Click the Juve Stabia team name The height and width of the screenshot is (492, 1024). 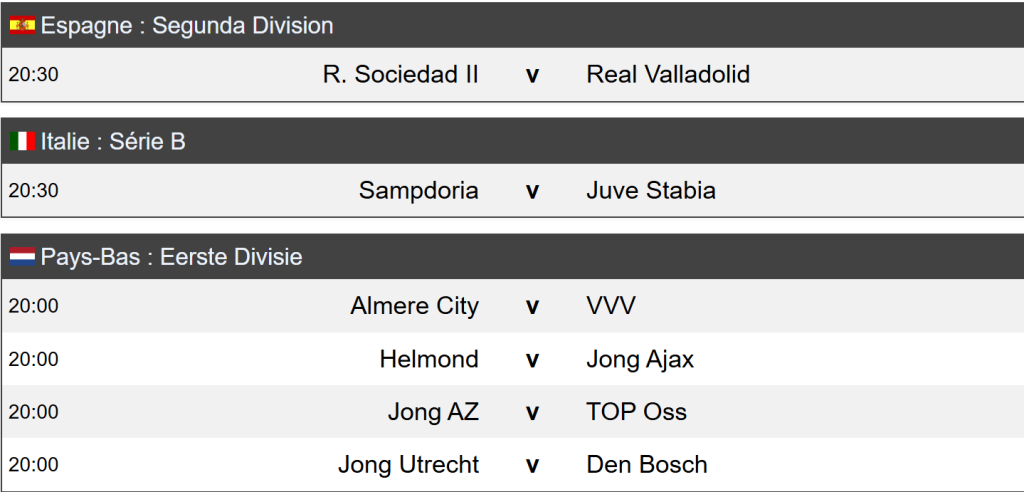(x=651, y=190)
